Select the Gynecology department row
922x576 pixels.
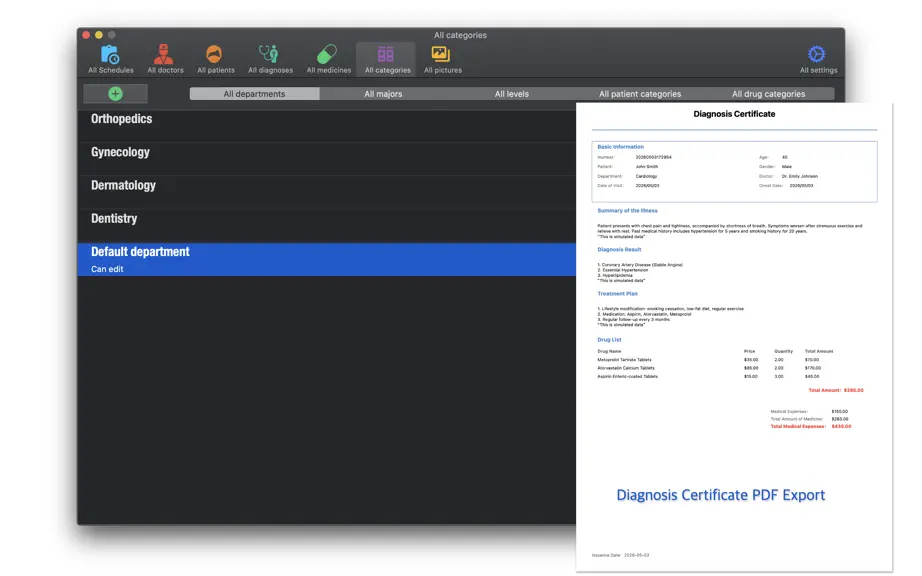point(327,159)
